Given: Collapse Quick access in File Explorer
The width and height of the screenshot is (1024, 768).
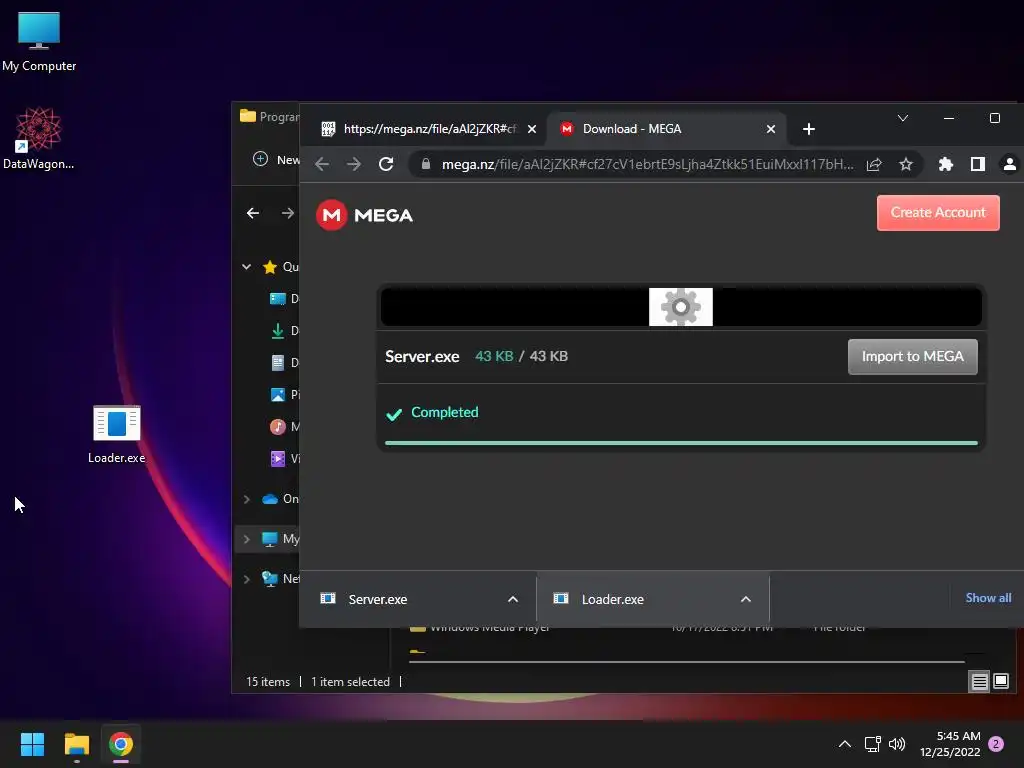Looking at the screenshot, I should (x=246, y=266).
